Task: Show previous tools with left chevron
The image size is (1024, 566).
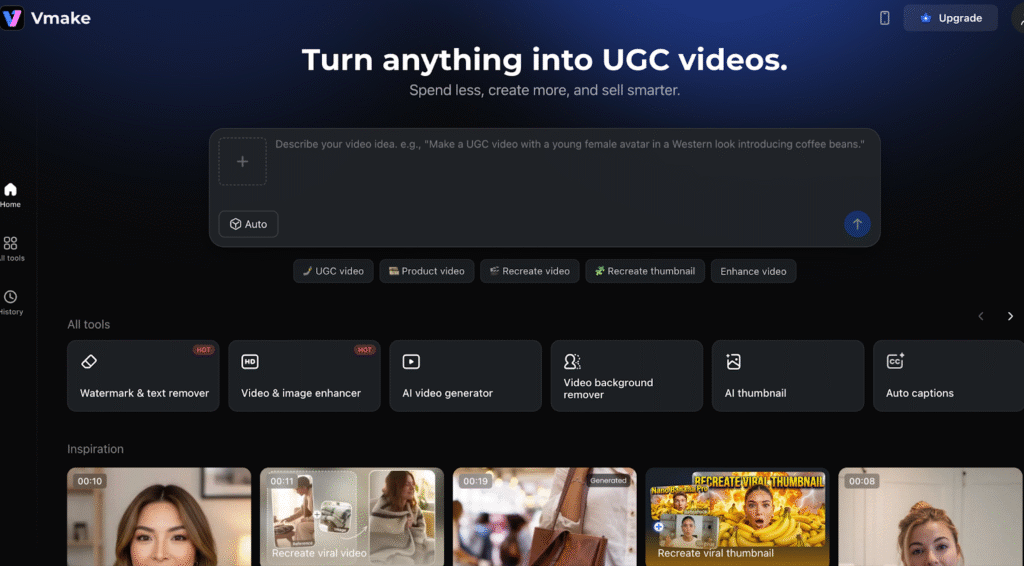Action: (981, 316)
